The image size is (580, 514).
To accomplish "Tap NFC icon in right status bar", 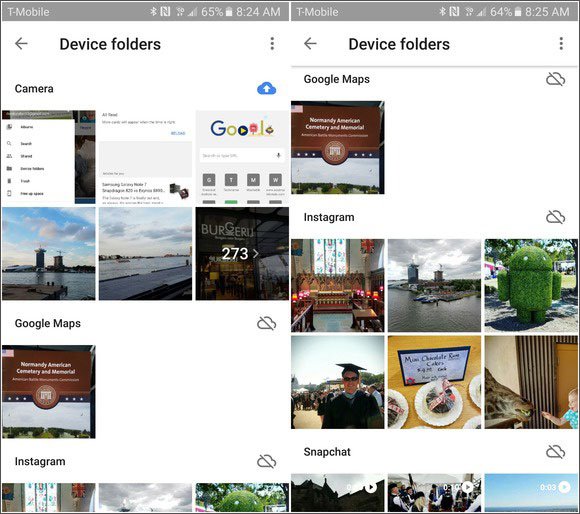I will [454, 11].
